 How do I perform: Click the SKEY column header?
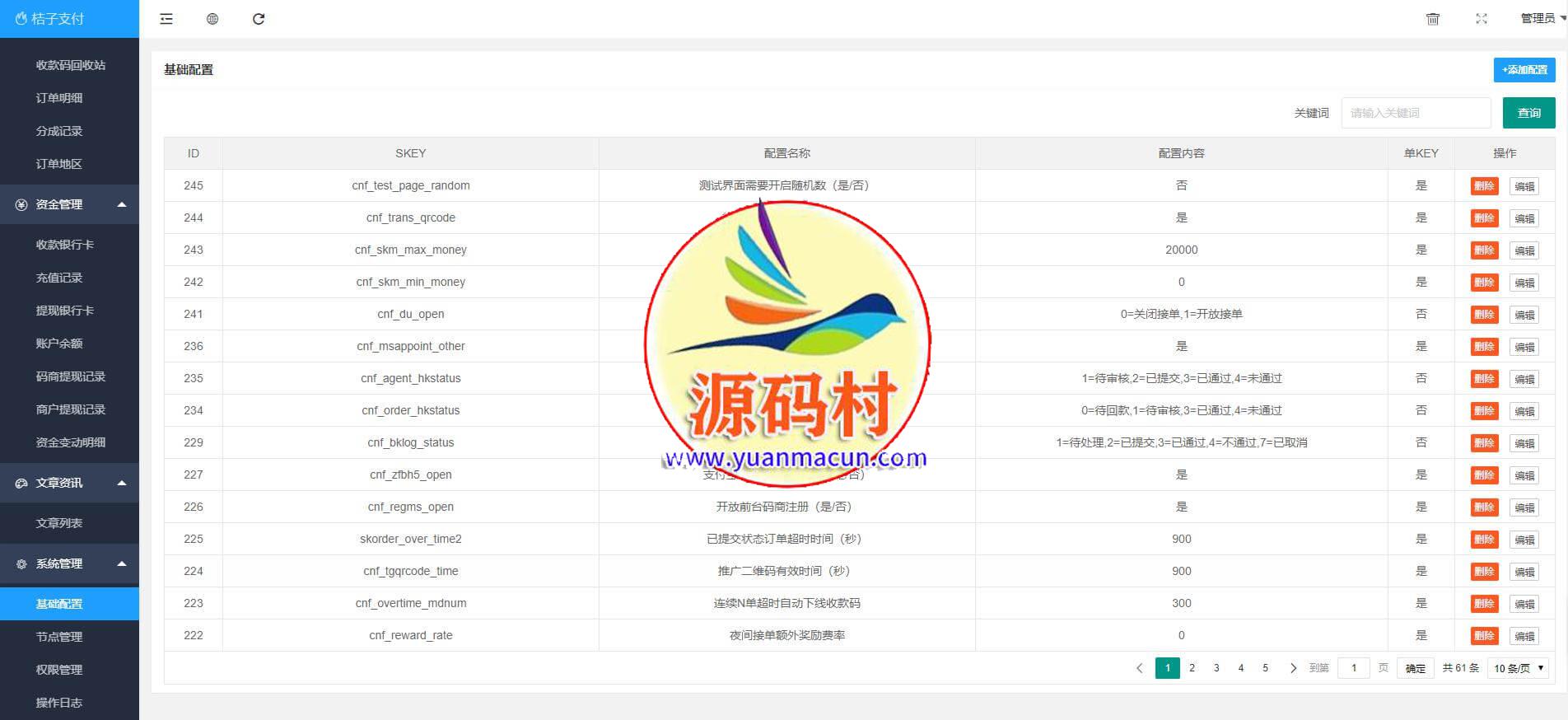tap(410, 153)
